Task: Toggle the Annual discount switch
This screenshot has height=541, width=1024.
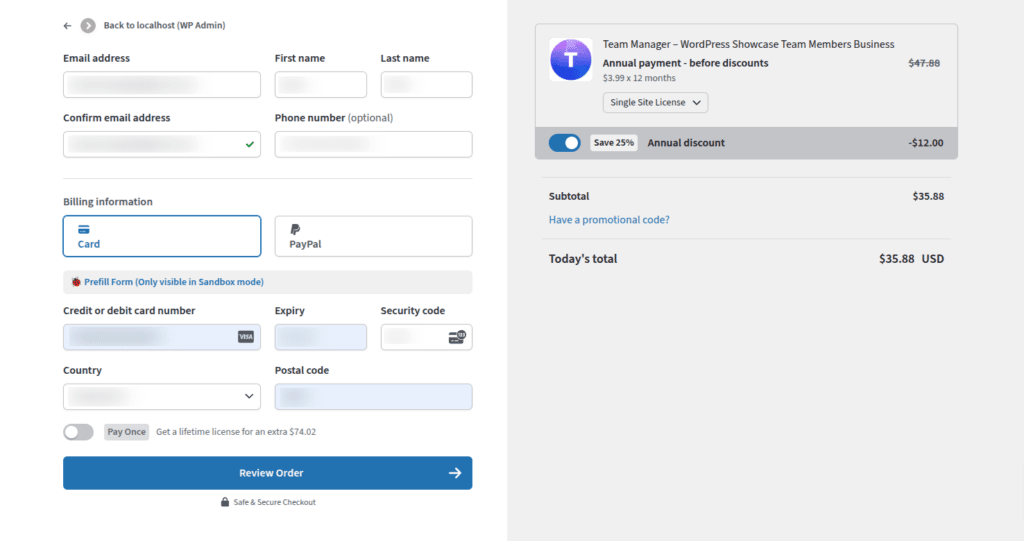Action: click(564, 143)
